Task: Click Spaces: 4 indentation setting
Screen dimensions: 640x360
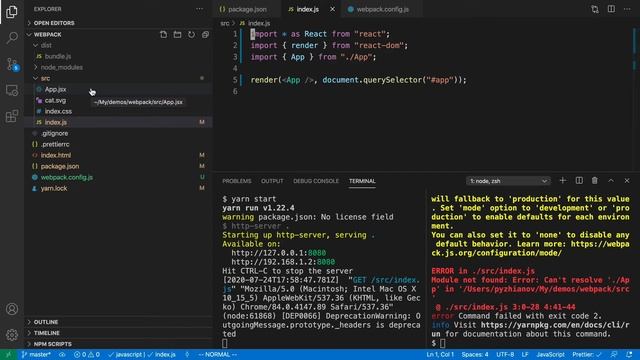Action: pos(475,354)
